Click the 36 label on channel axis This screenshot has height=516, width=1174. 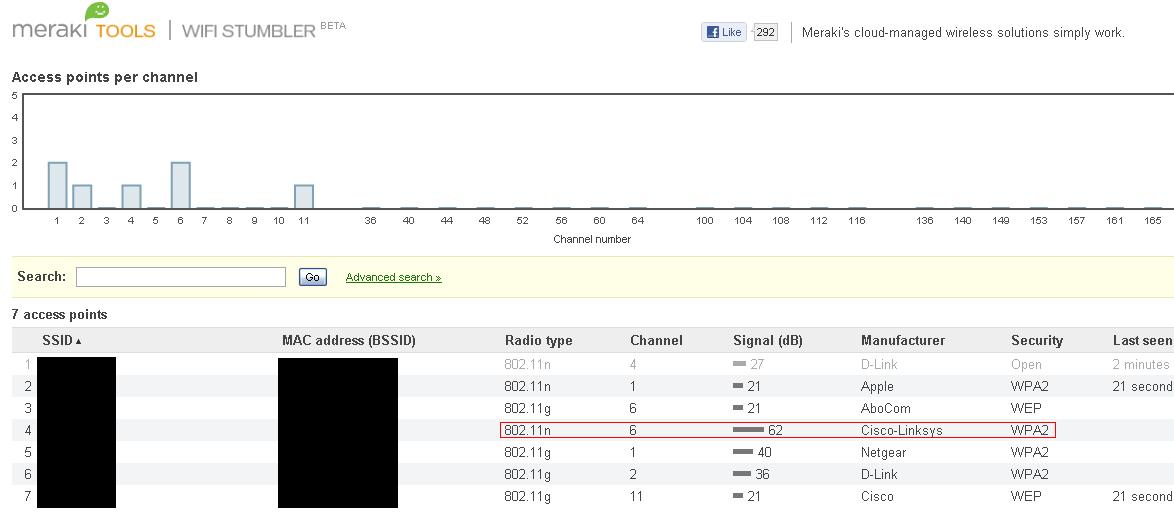tap(370, 221)
